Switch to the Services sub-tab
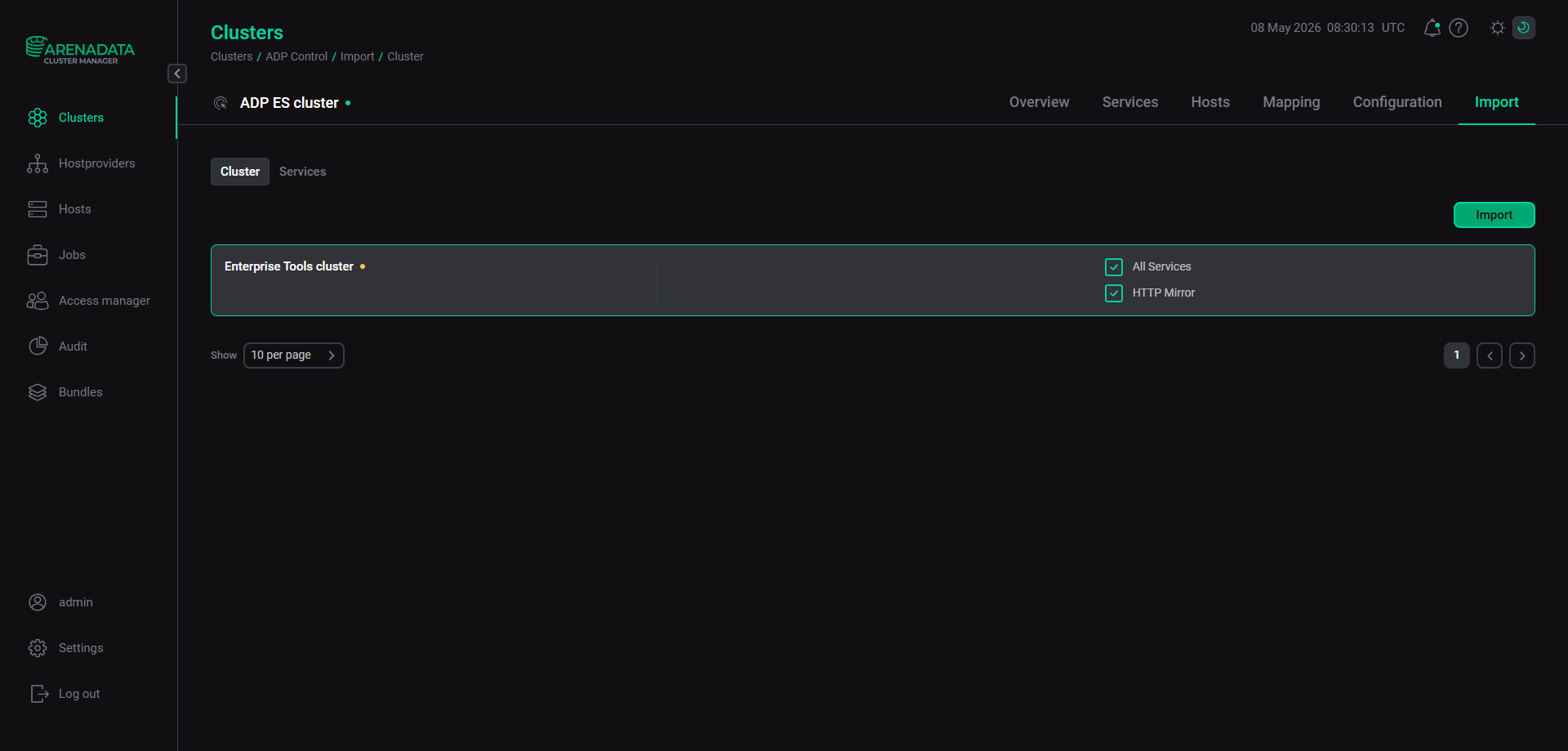This screenshot has width=1568, height=751. [x=303, y=172]
